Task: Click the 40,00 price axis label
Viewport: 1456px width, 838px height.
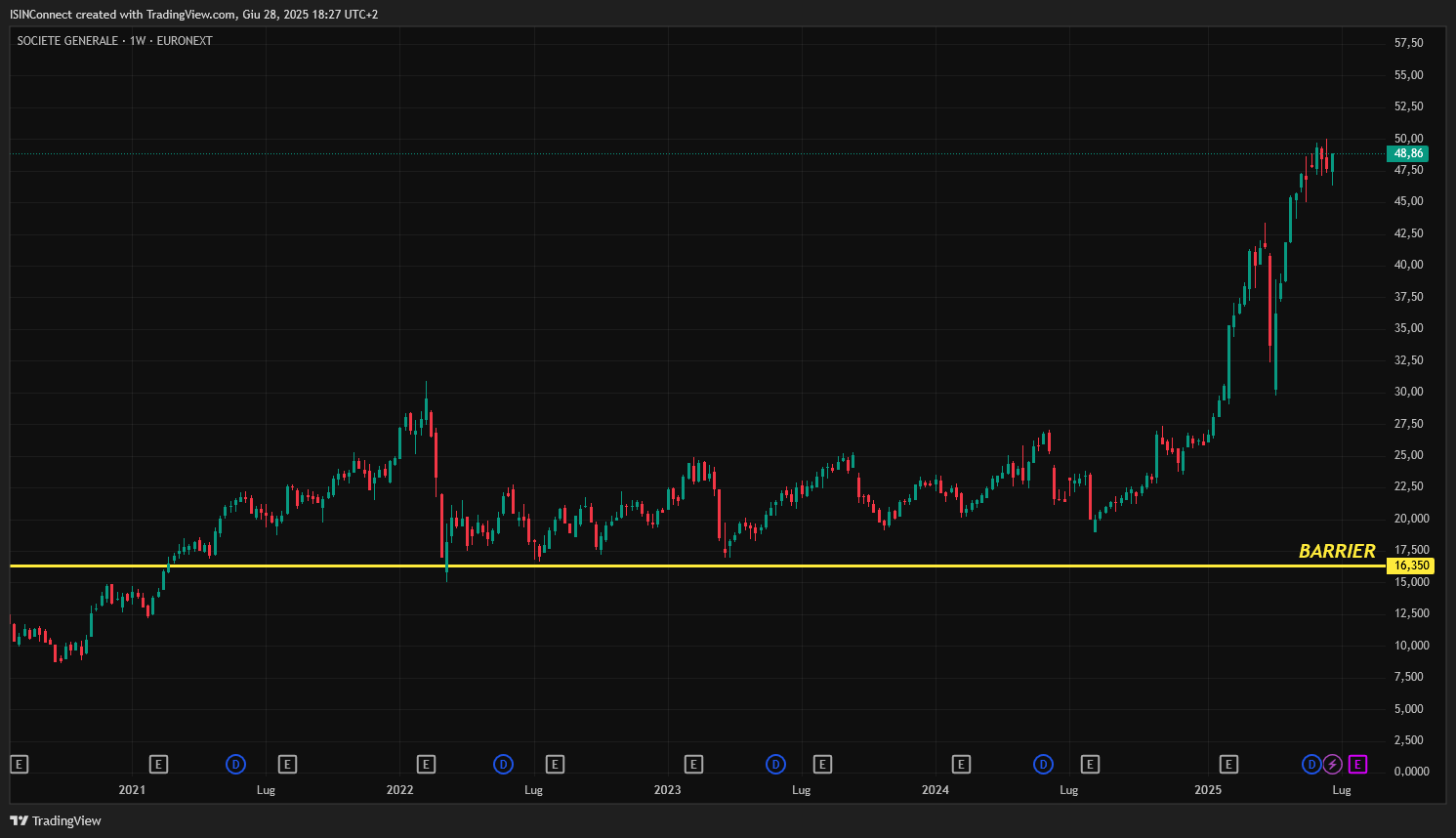Action: 1408,265
